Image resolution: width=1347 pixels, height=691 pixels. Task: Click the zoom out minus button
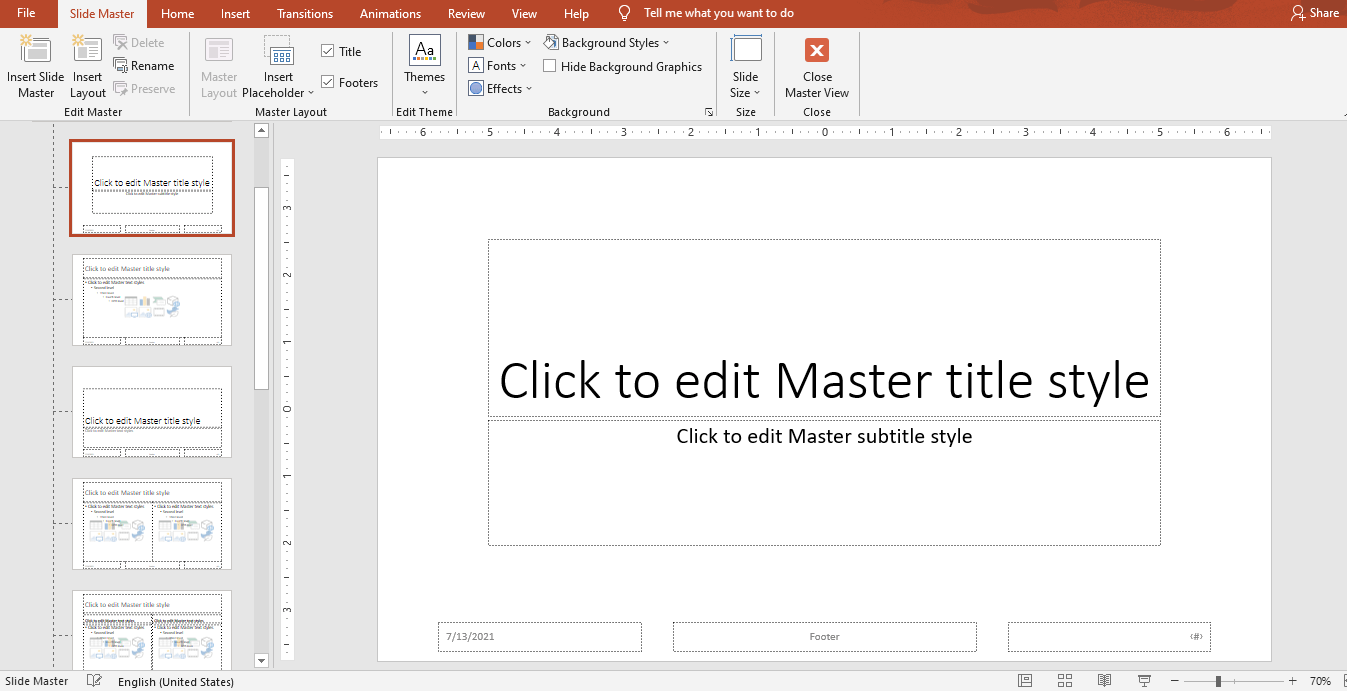(x=1174, y=681)
